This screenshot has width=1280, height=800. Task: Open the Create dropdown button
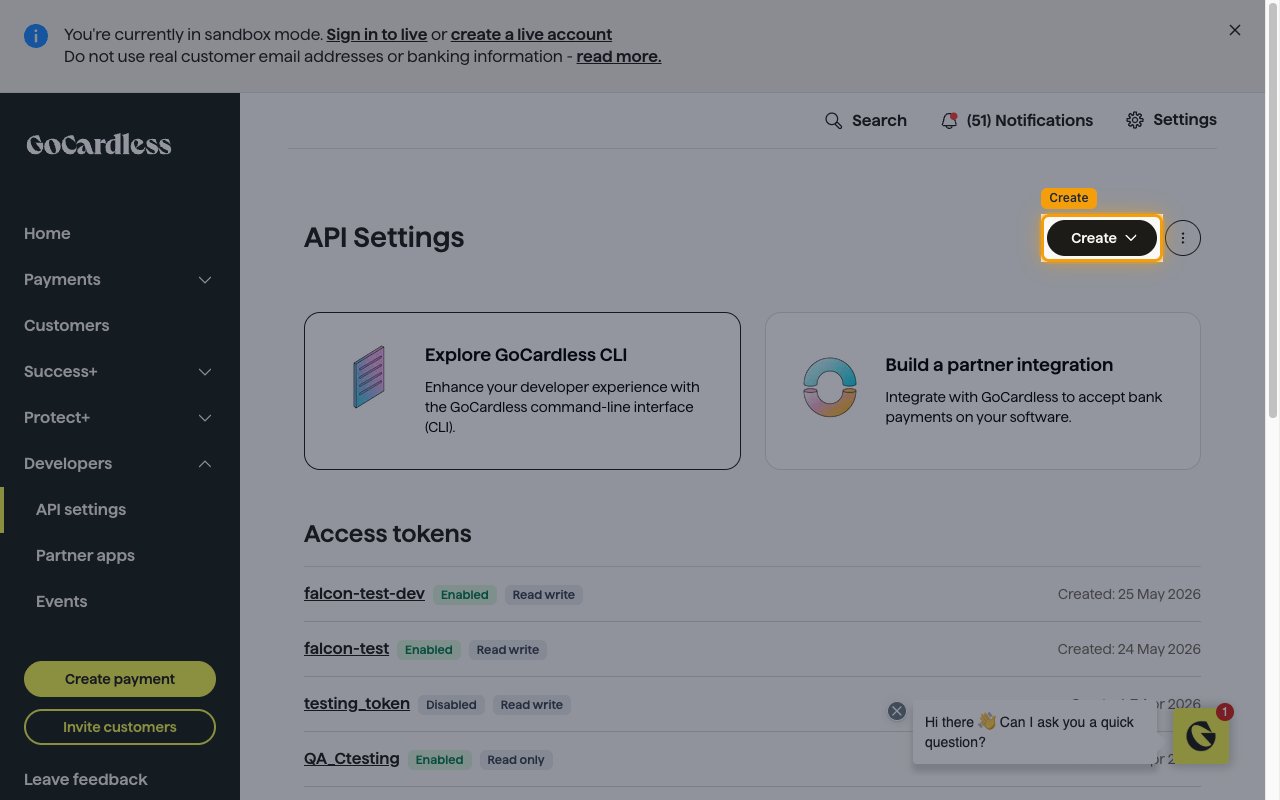pyautogui.click(x=1102, y=238)
